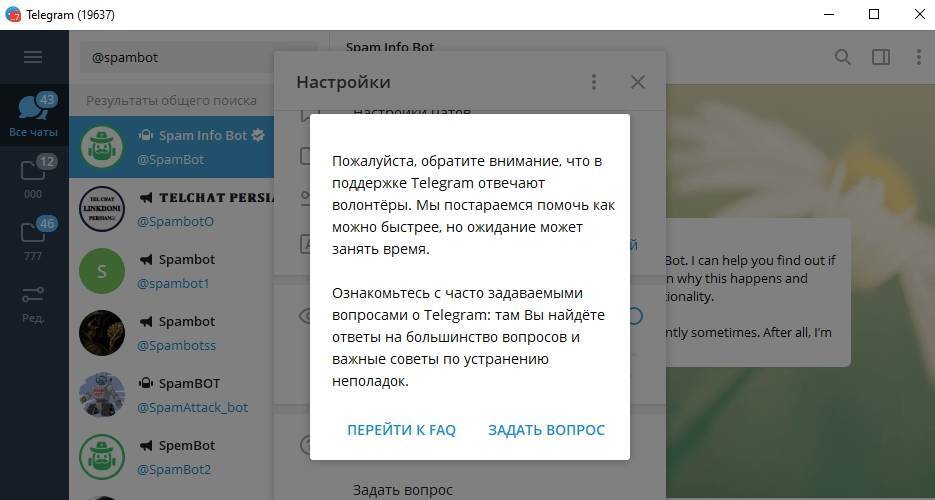Image resolution: width=935 pixels, height=500 pixels.
Task: Open the "777" chat folder
Action: [33, 240]
